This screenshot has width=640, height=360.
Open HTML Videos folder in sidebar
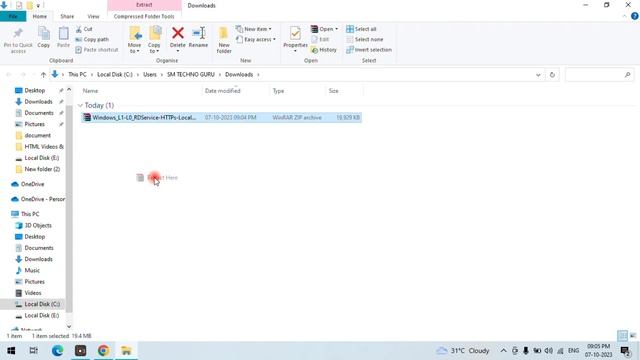coord(44,147)
